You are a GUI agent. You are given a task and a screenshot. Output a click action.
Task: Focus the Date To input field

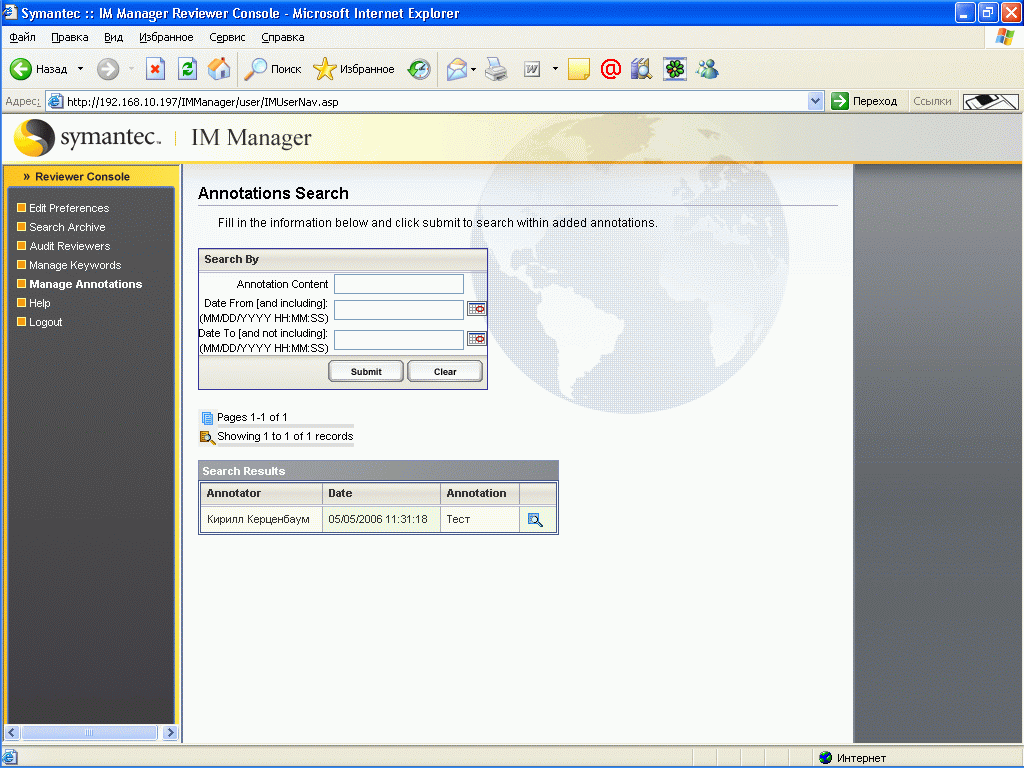point(399,340)
